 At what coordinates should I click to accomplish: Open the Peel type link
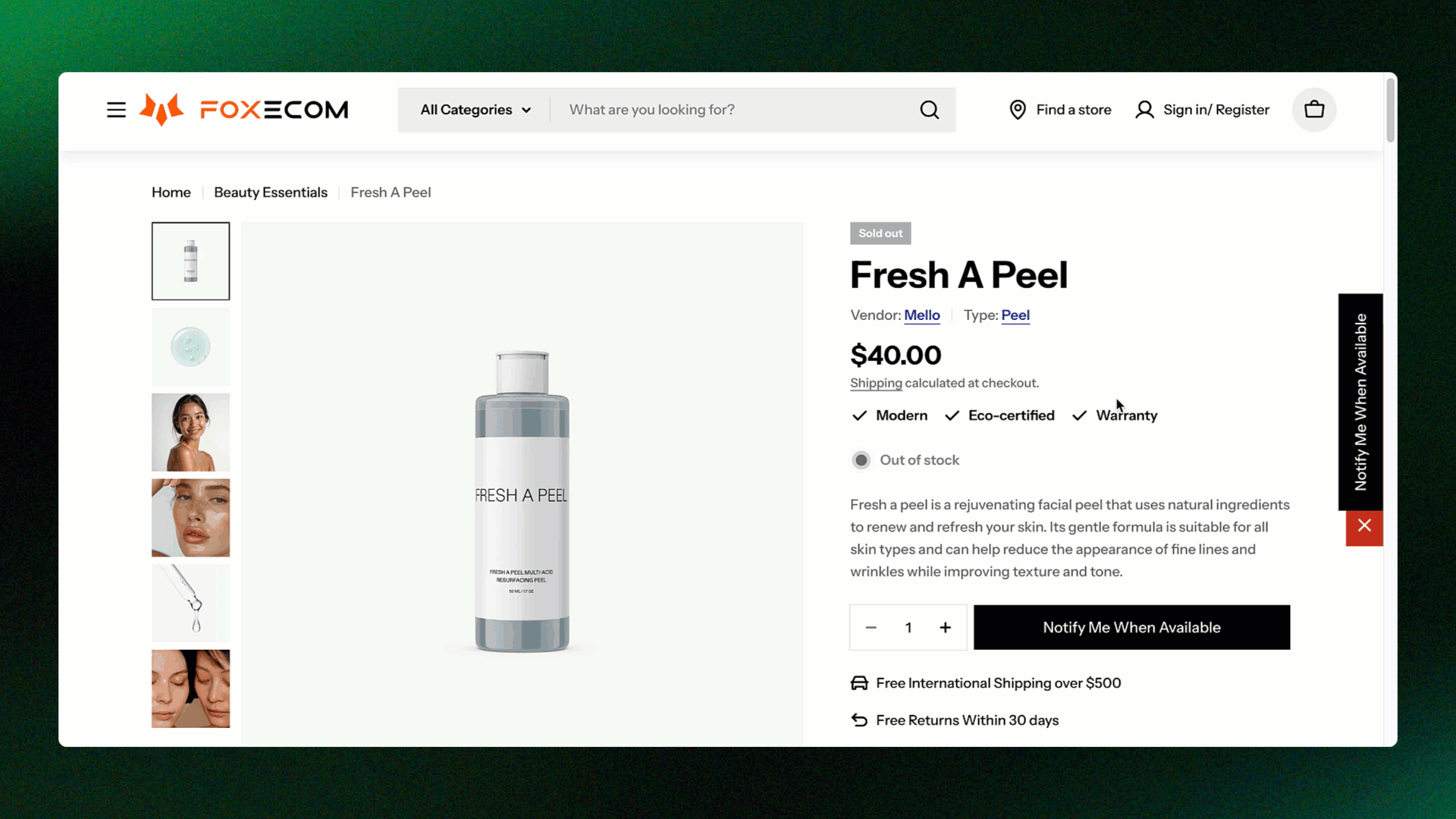coord(1015,315)
